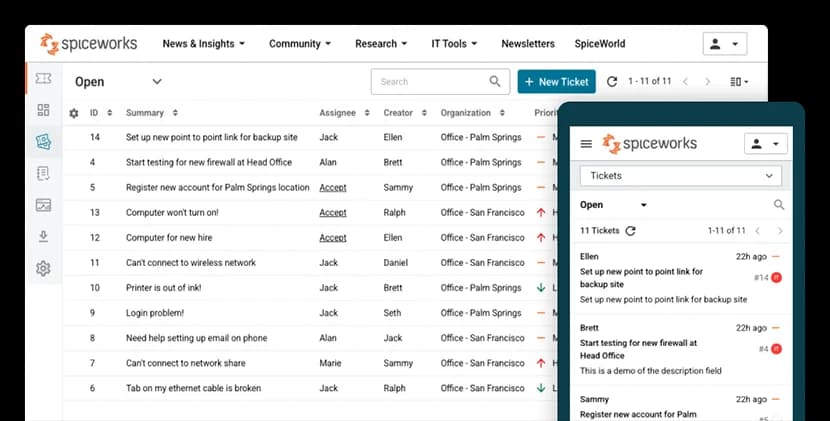Screen dimensions: 830x421
Task: Refresh the mobile 11 Tickets list
Action: click(x=630, y=230)
